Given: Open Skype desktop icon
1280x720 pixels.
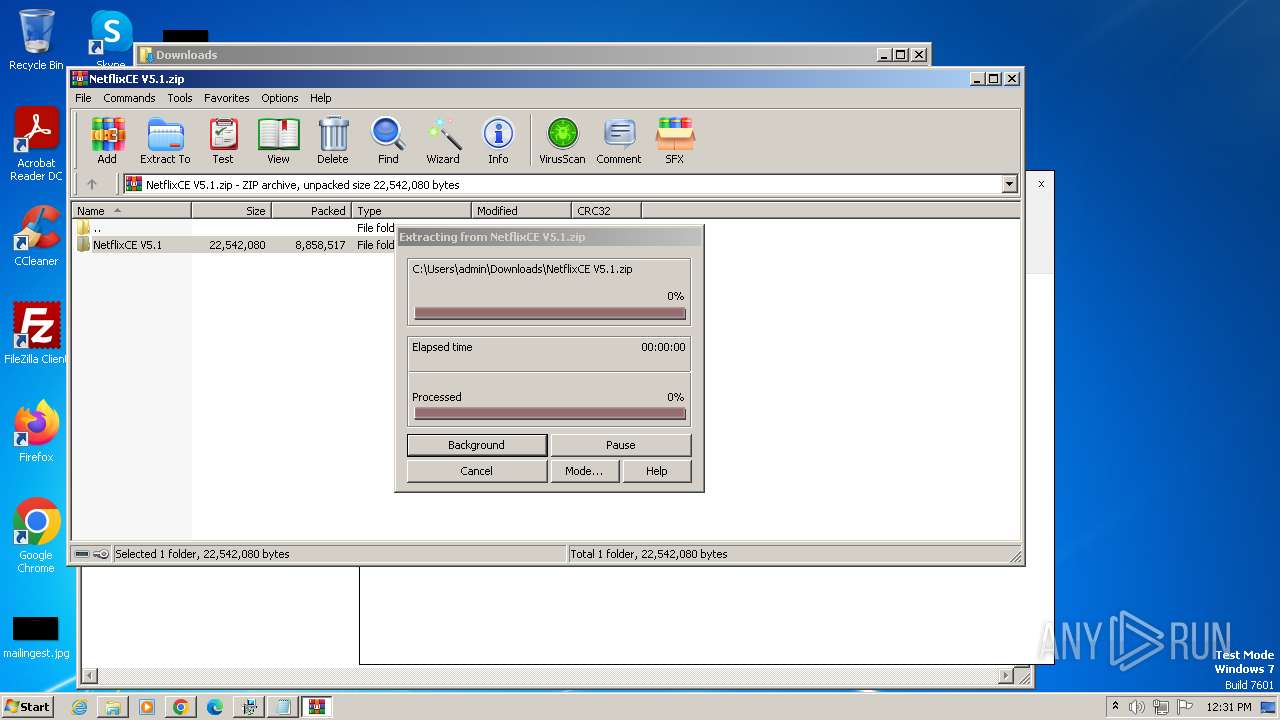Looking at the screenshot, I should click(111, 40).
